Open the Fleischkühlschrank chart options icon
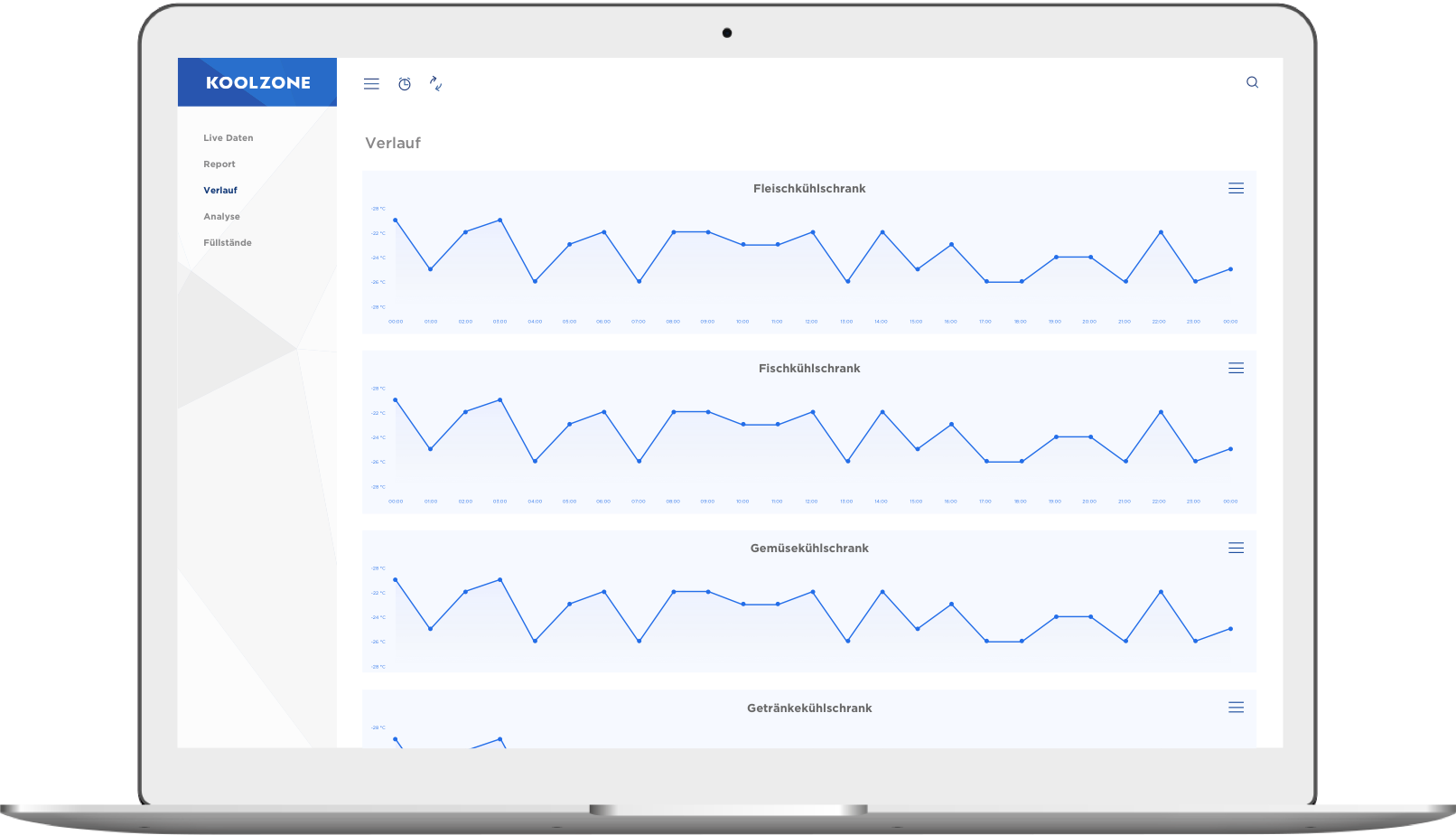The height and width of the screenshot is (835, 1456). pos(1236,188)
